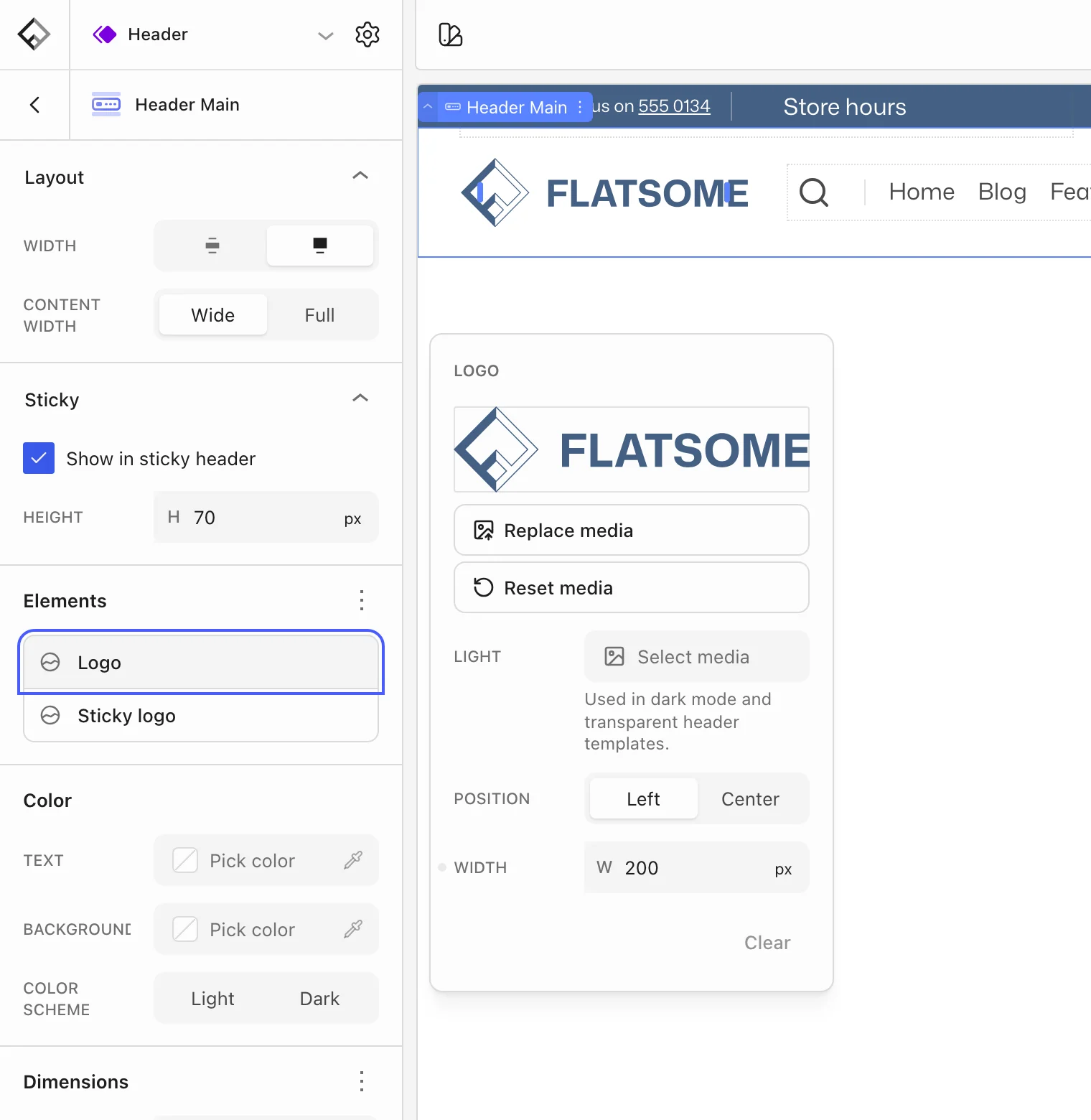
Task: Open header settings gear
Action: (367, 34)
